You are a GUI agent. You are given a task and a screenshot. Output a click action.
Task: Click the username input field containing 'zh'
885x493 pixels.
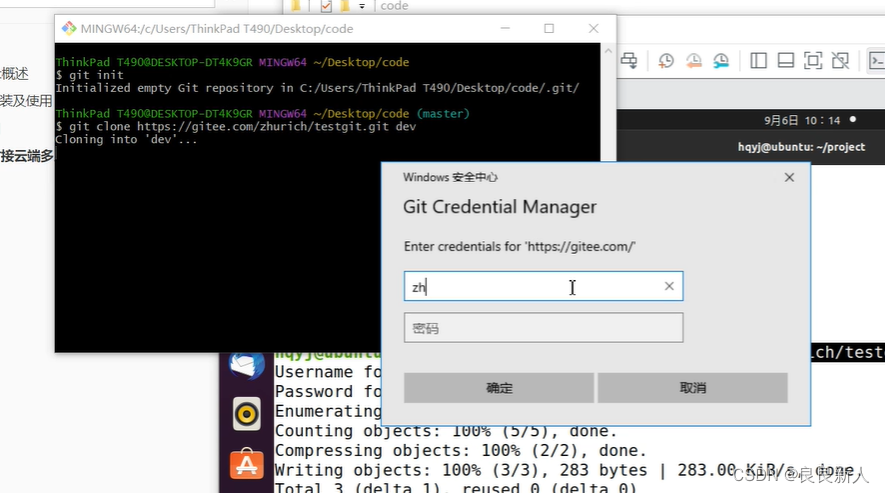(x=543, y=286)
